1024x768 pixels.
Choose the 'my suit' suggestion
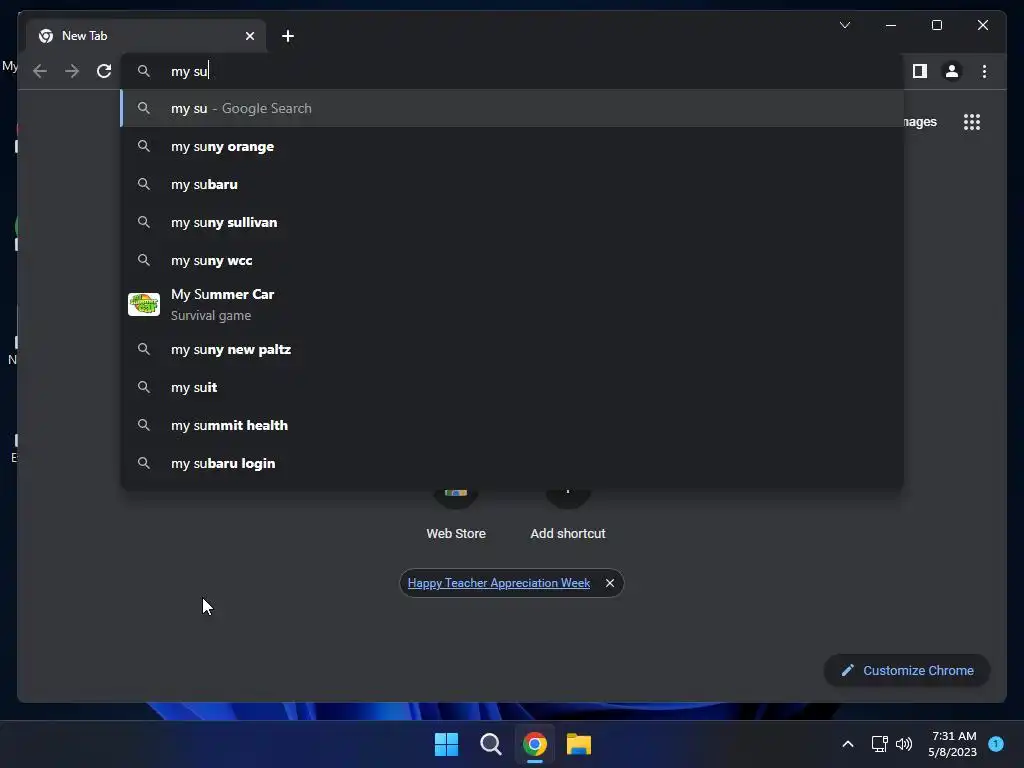click(512, 387)
